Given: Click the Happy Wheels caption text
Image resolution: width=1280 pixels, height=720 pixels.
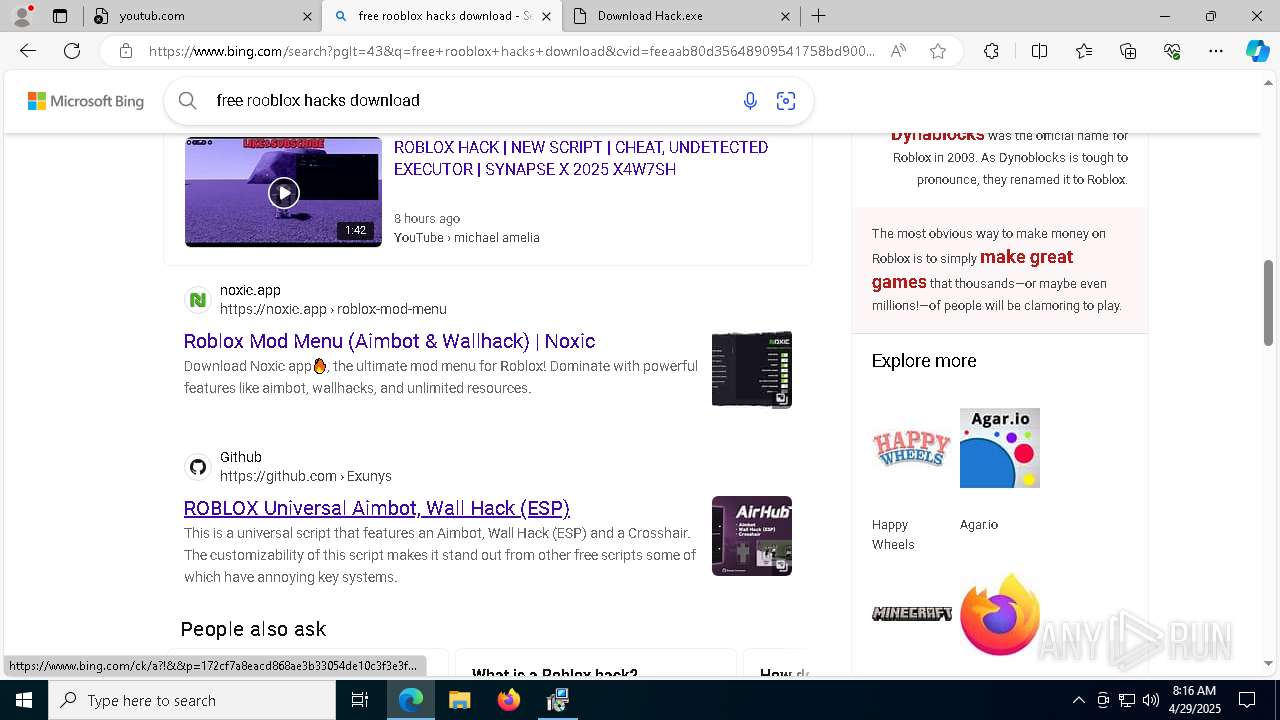Looking at the screenshot, I should point(892,534).
